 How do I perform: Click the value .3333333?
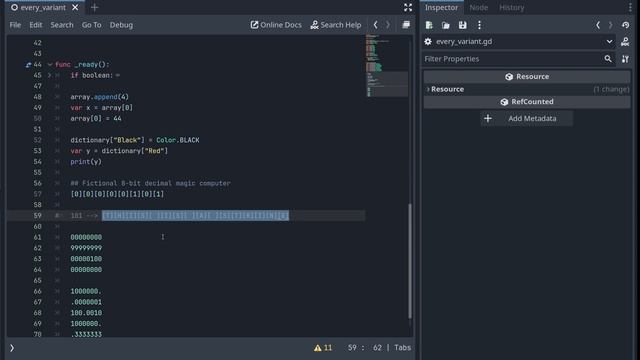pyautogui.click(x=86, y=334)
